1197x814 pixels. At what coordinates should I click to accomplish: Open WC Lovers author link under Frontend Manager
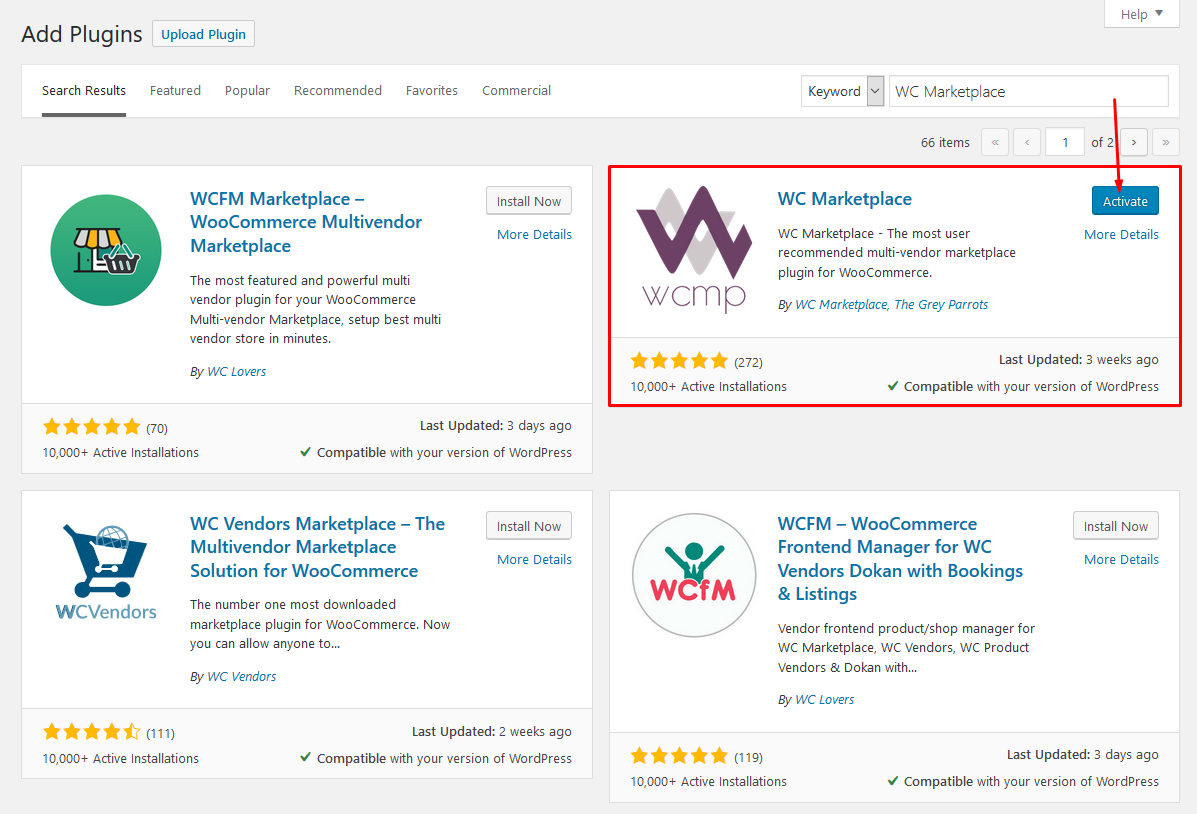point(824,699)
